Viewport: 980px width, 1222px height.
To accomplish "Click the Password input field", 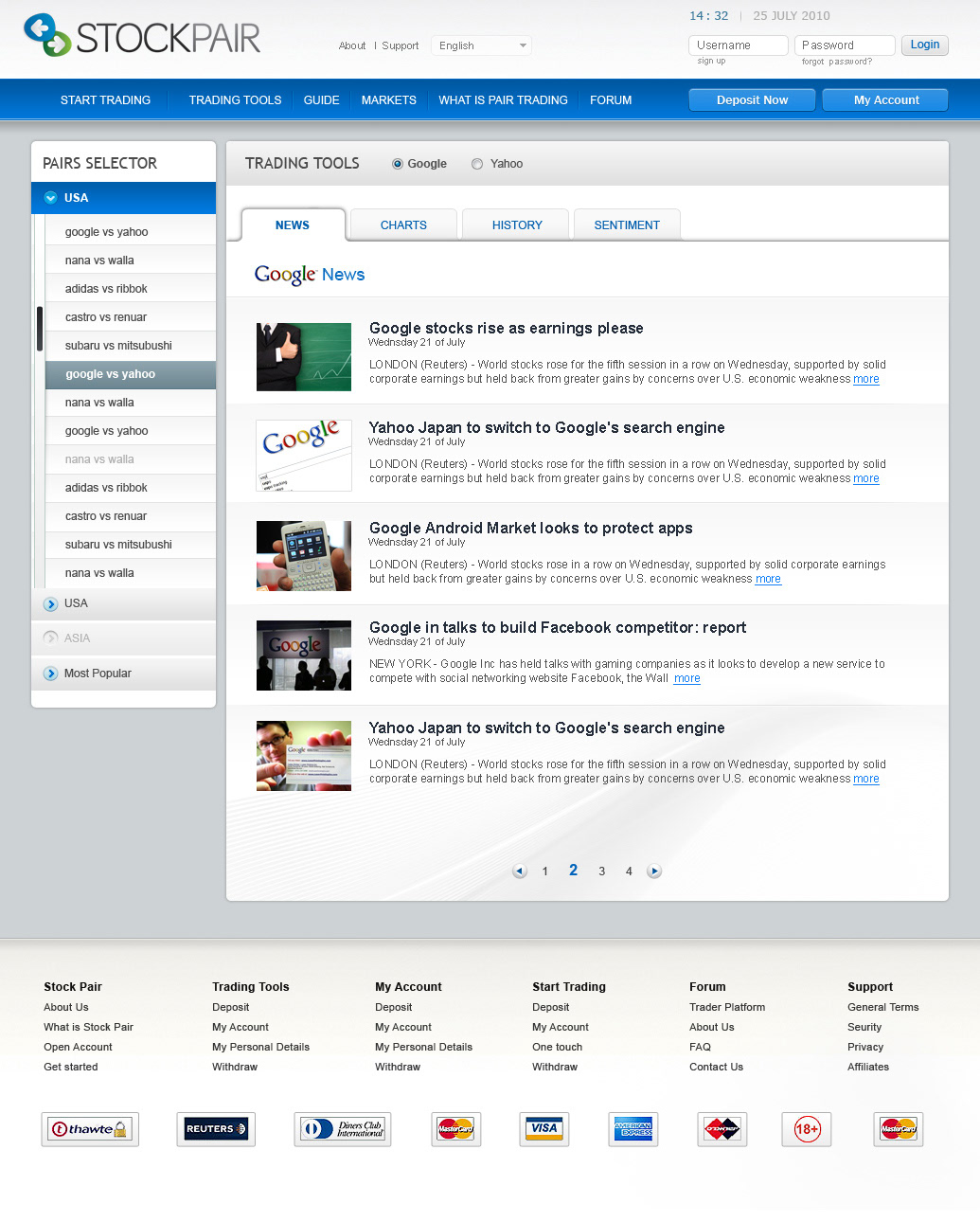I will pos(845,45).
